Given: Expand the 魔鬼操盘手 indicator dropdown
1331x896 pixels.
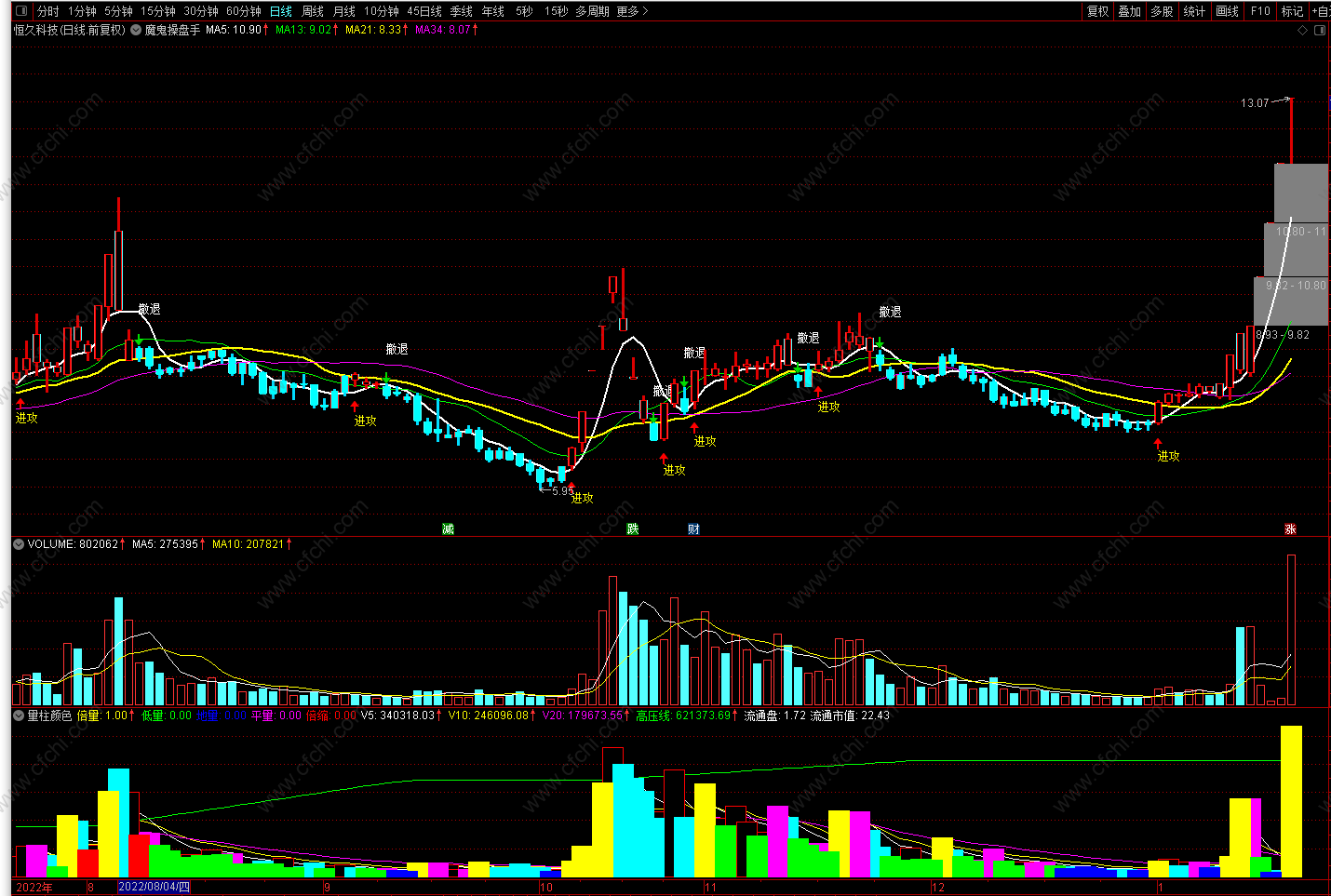Looking at the screenshot, I should click(136, 30).
